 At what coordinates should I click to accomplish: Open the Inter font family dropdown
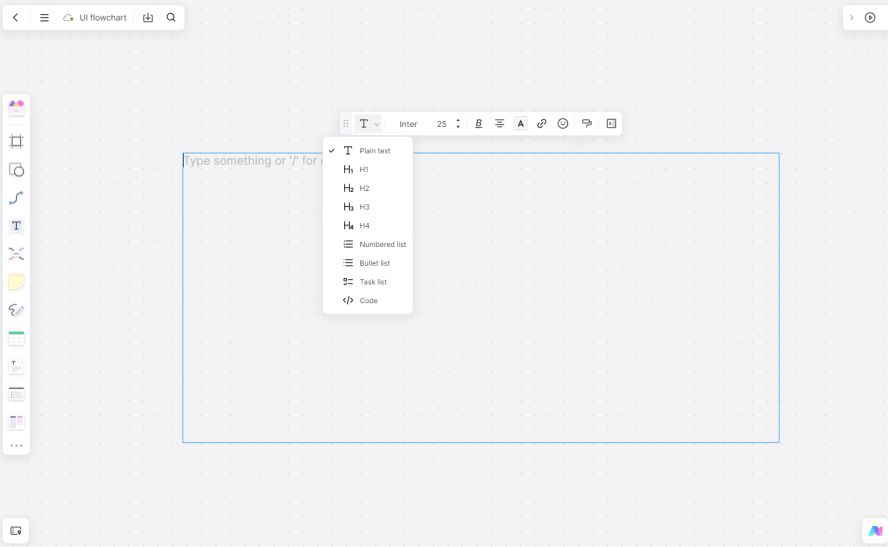(x=408, y=124)
